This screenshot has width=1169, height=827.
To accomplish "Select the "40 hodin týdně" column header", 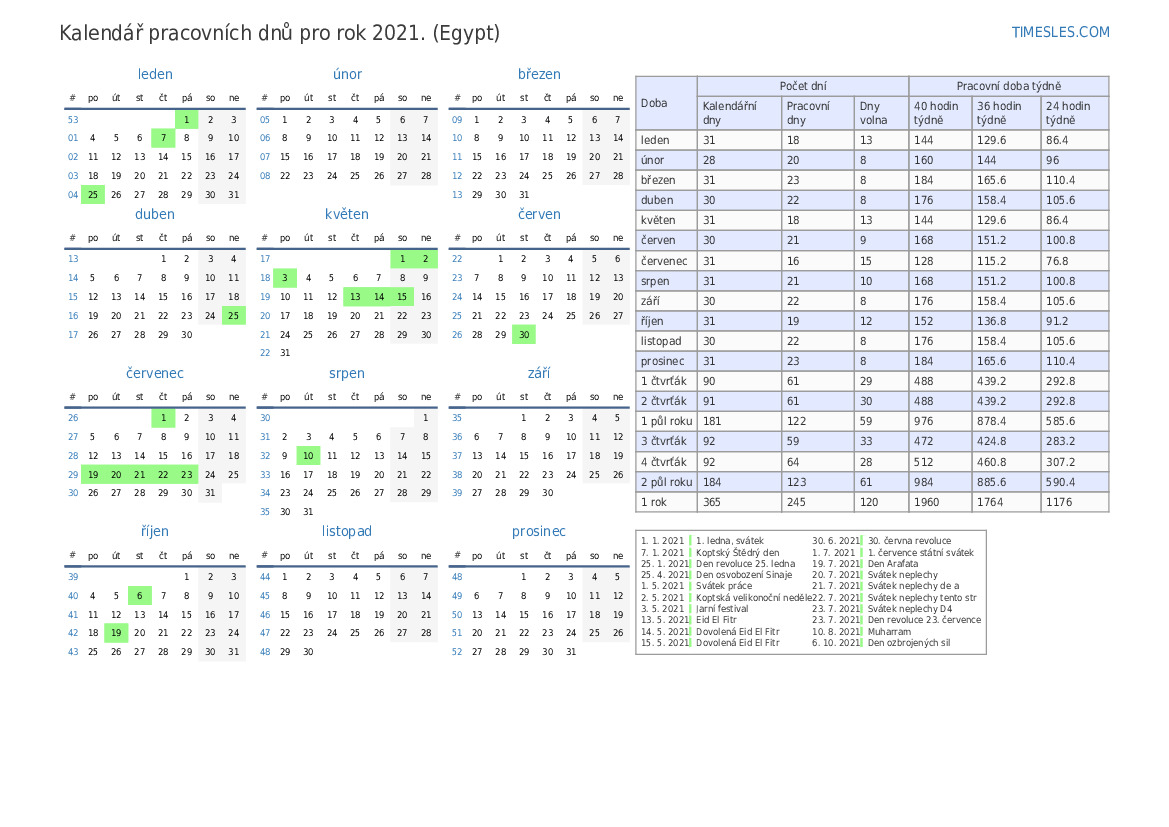I will pos(939,113).
